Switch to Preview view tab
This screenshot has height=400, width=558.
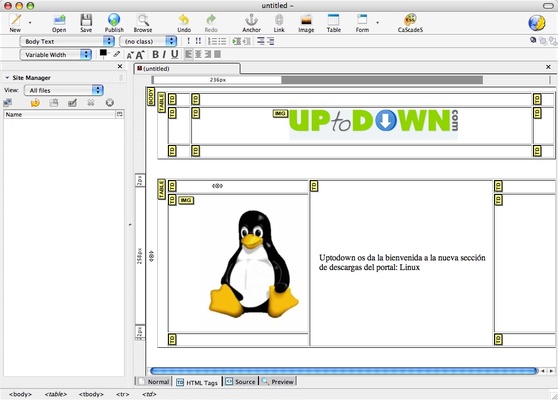tap(278, 381)
